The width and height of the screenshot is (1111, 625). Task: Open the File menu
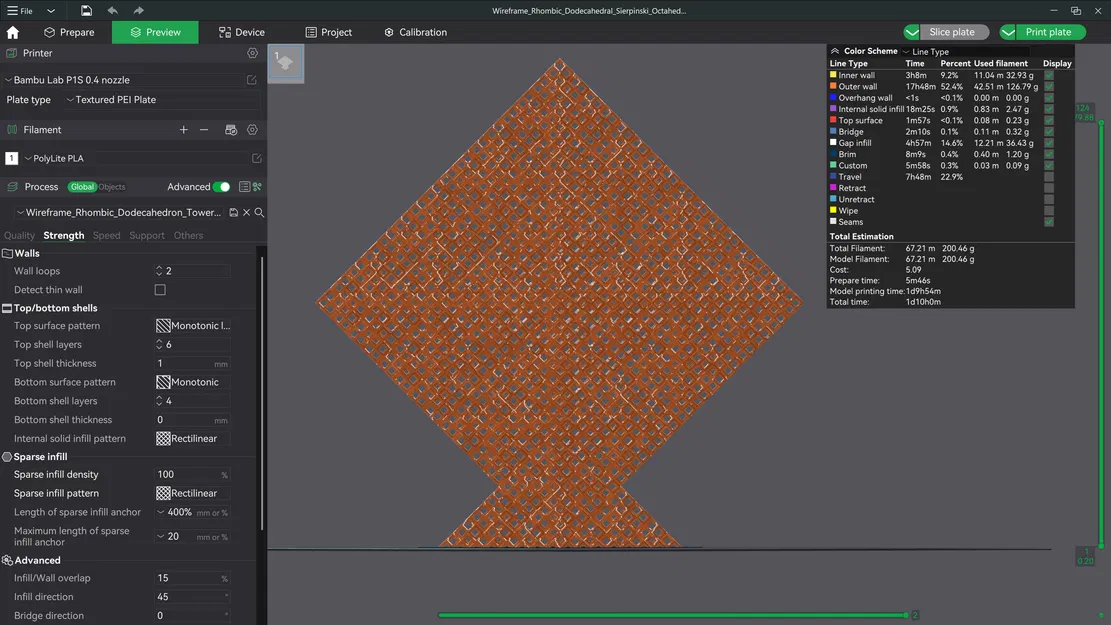click(20, 11)
